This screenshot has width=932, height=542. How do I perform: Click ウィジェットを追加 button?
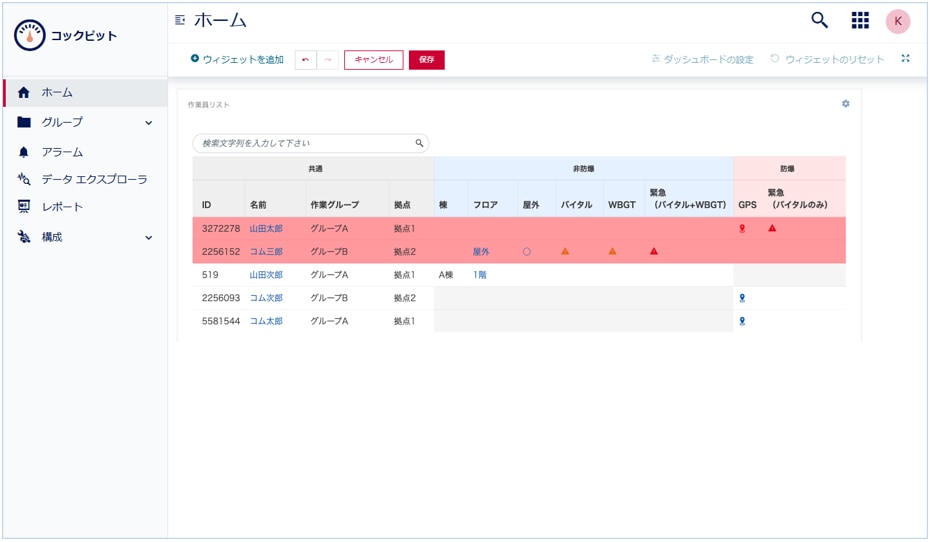coord(237,59)
